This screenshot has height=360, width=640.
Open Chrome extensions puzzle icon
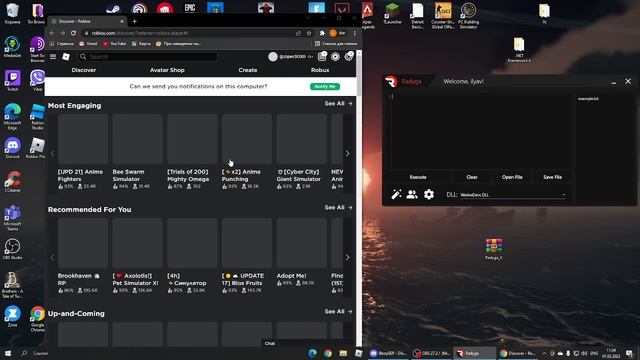tap(322, 33)
